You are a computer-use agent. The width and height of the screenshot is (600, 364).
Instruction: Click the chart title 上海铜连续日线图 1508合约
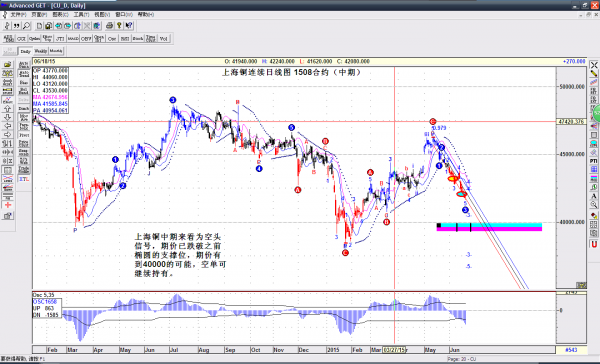(x=291, y=72)
